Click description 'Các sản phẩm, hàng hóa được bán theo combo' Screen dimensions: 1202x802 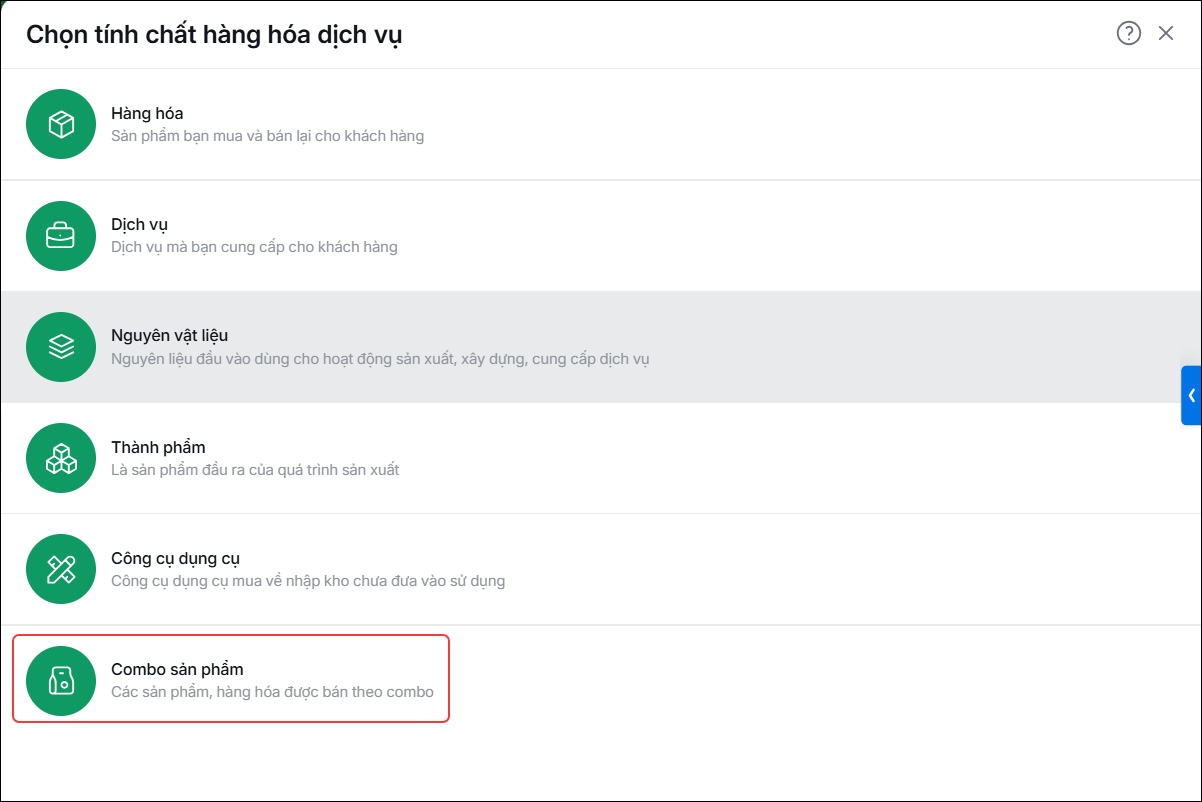[x=272, y=692]
